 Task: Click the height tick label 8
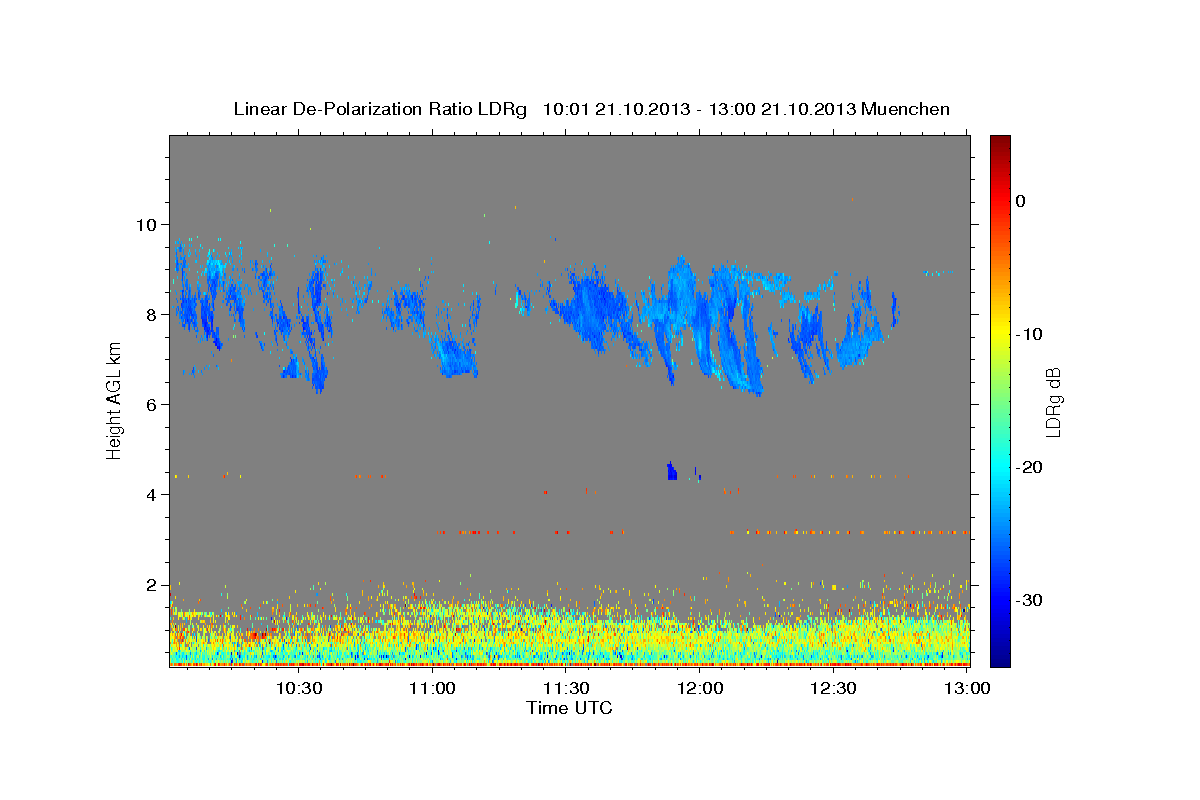(154, 314)
